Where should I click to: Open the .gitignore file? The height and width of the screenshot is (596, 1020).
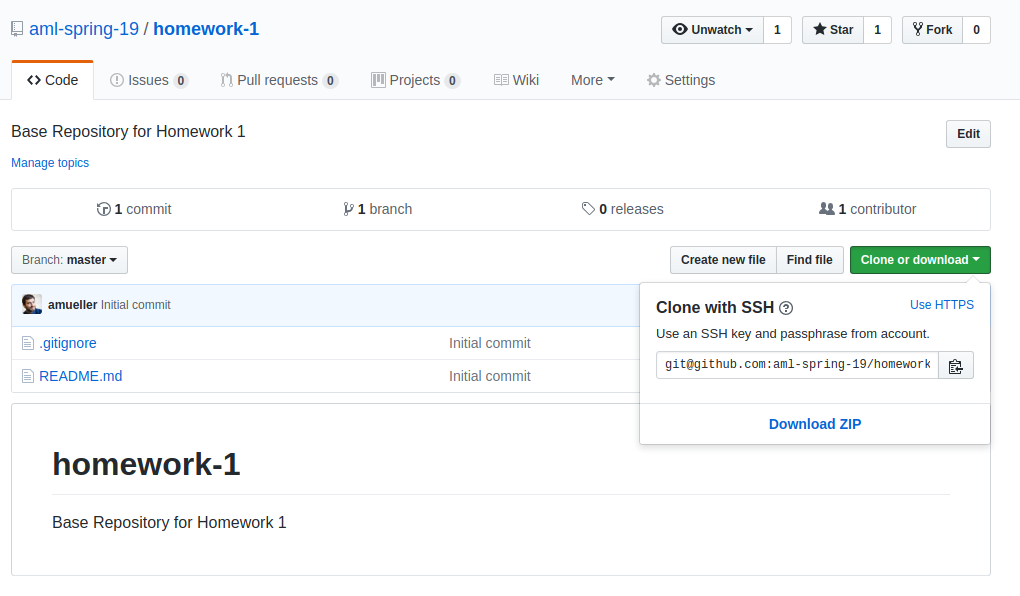[68, 343]
